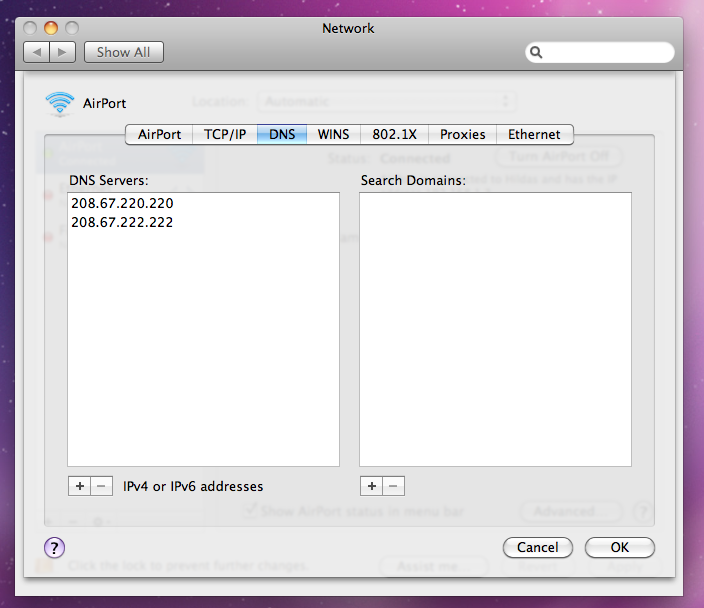
Task: Click the magnifying glass search icon
Action: 536,53
